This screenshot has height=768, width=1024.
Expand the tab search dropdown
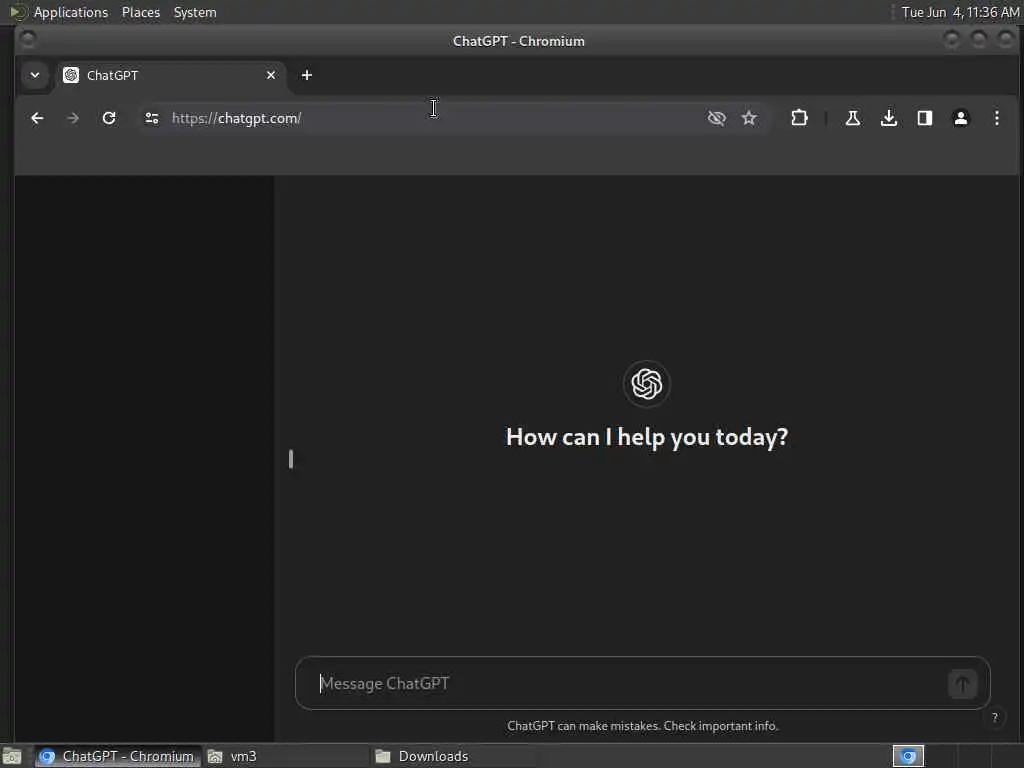coord(35,75)
